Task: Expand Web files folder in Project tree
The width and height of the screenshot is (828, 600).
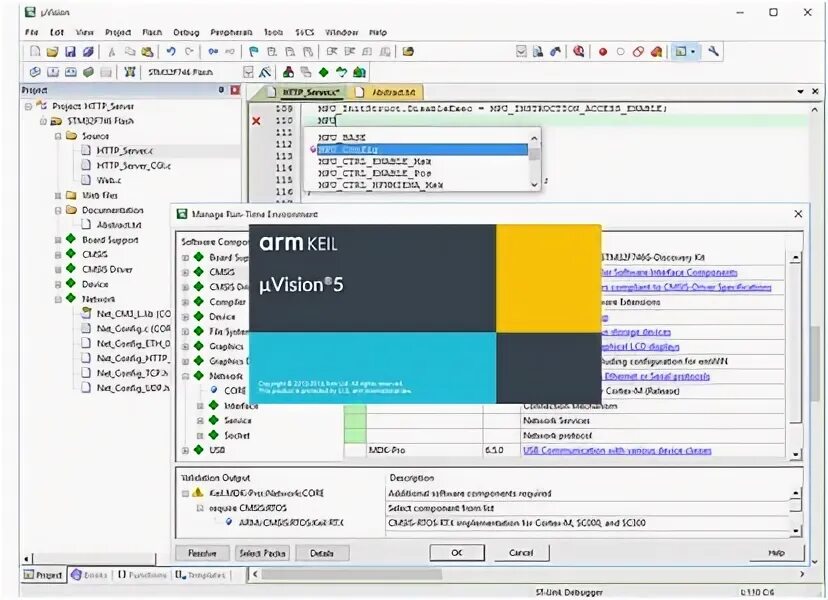Action: click(58, 195)
